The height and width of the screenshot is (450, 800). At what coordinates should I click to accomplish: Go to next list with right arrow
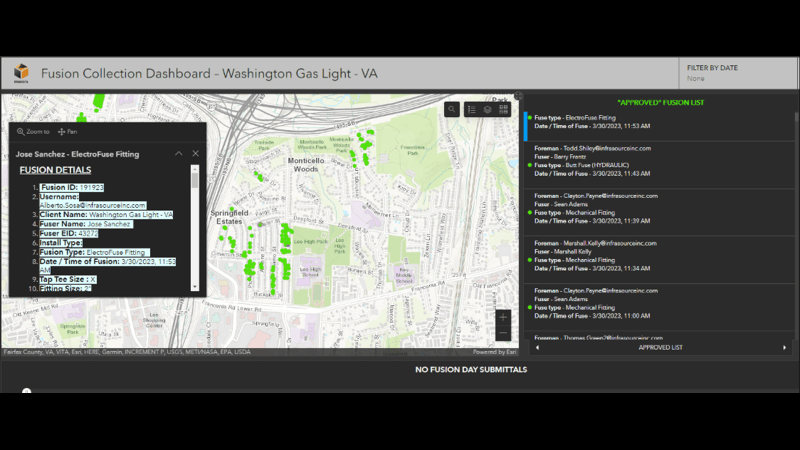pos(784,347)
